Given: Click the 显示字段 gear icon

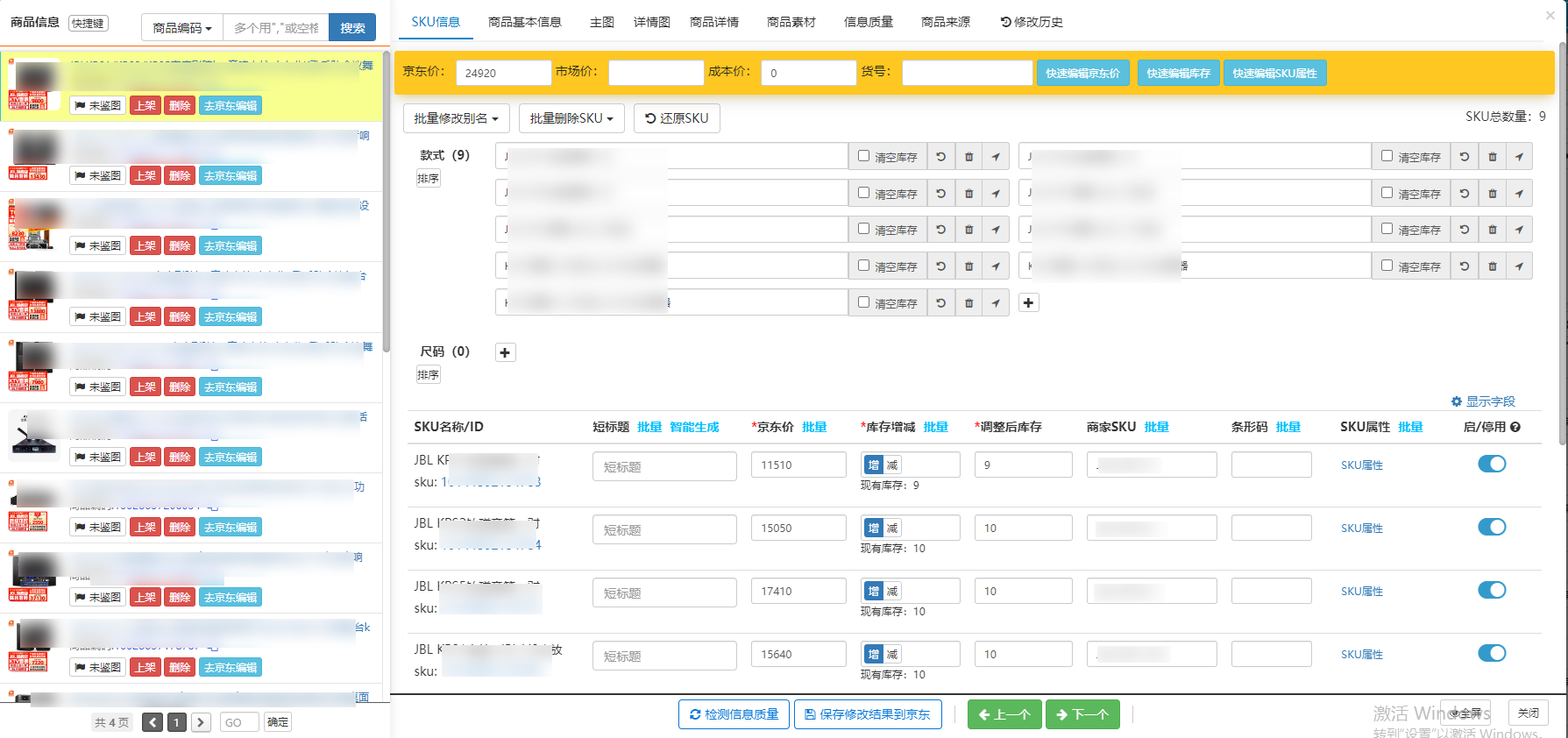Looking at the screenshot, I should pos(1457,401).
